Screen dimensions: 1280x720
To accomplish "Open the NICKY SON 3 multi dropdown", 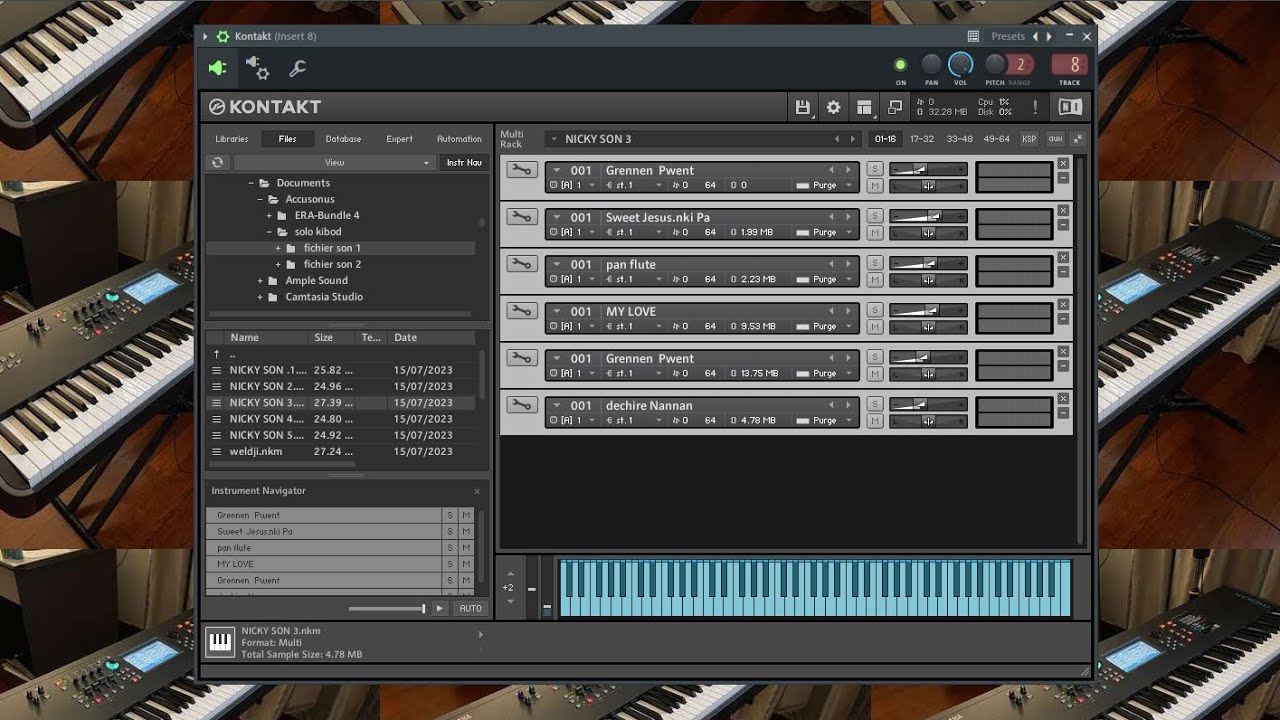I will 553,139.
